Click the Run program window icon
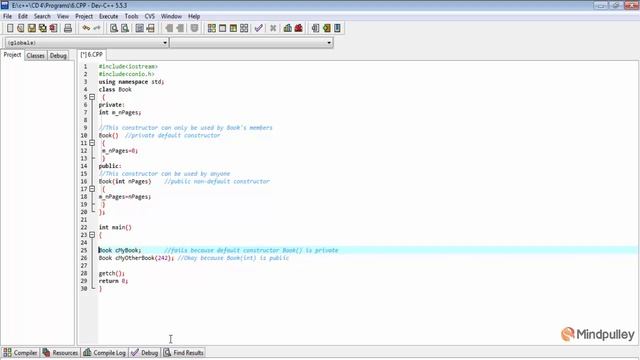Image resolution: width=640 pixels, height=360 pixels. pyautogui.click(x=222, y=28)
